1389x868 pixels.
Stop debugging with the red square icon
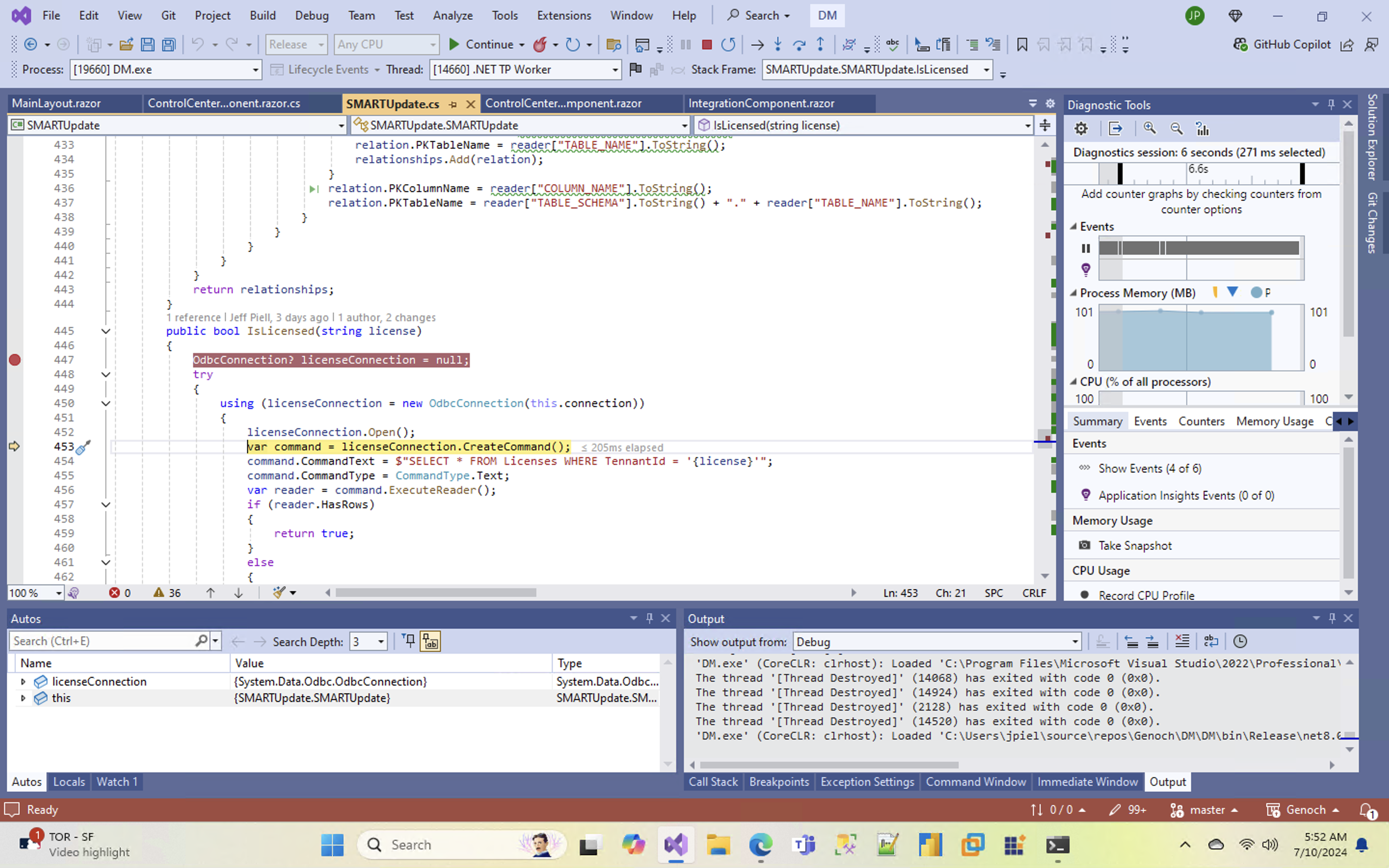point(707,44)
